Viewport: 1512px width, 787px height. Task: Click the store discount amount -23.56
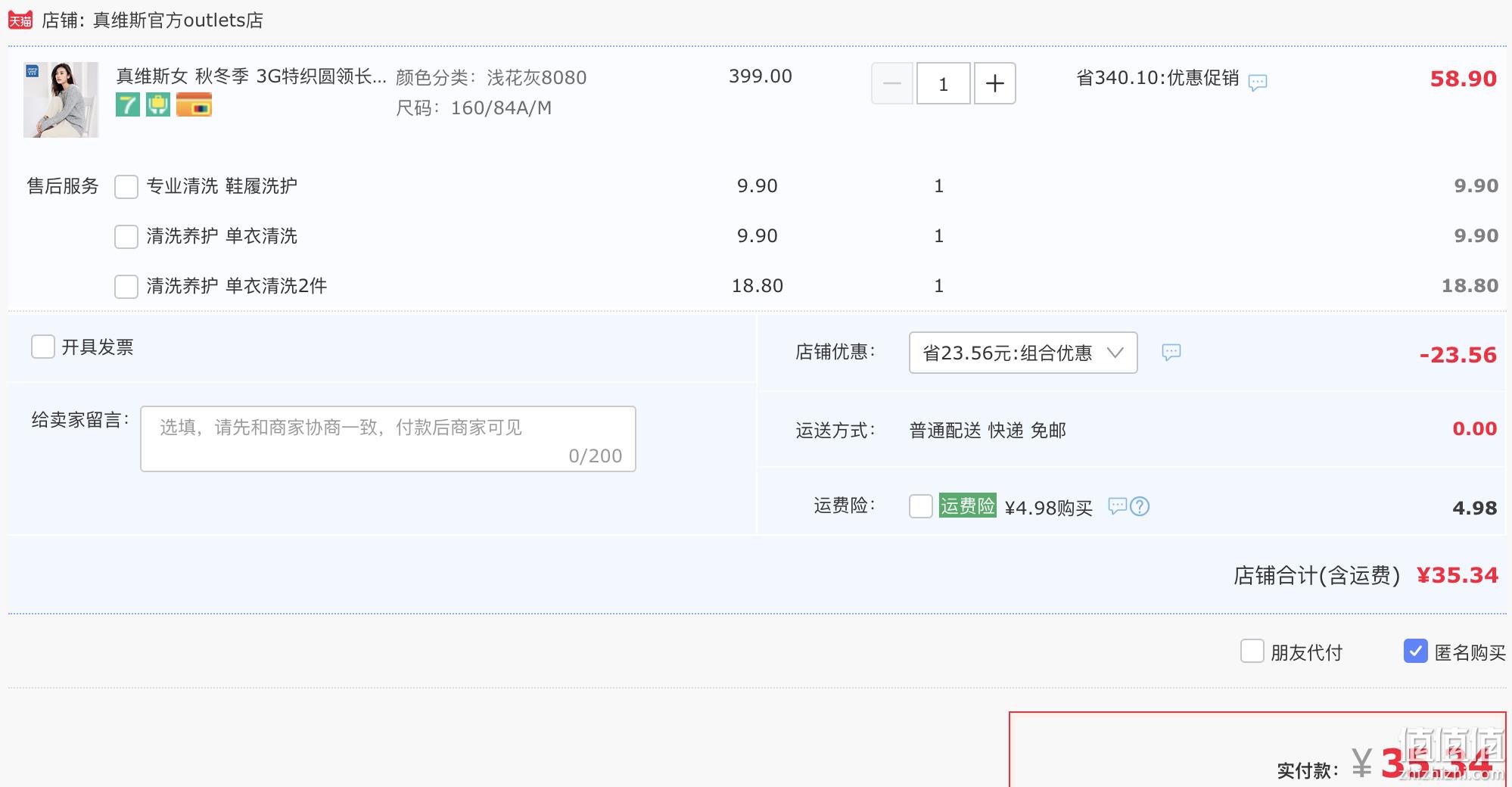(x=1458, y=355)
